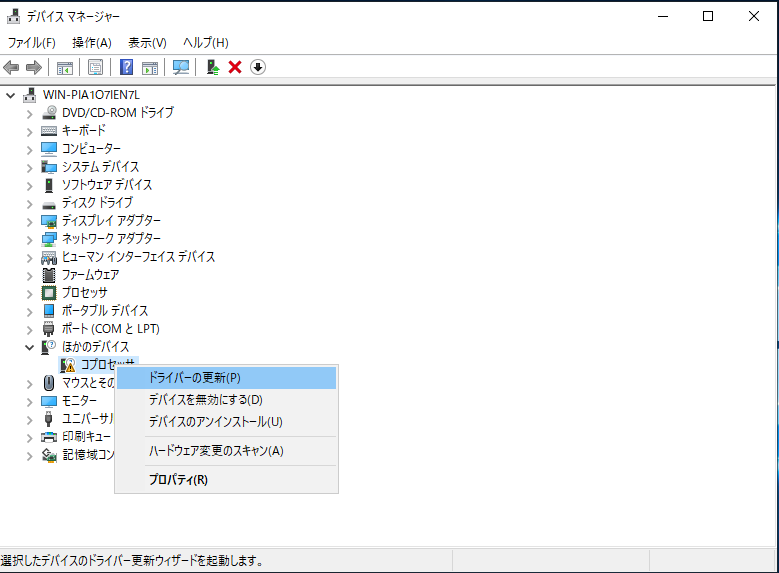Open the 表示(V) menu
Viewport: 779px width, 573px height.
[x=147, y=43]
